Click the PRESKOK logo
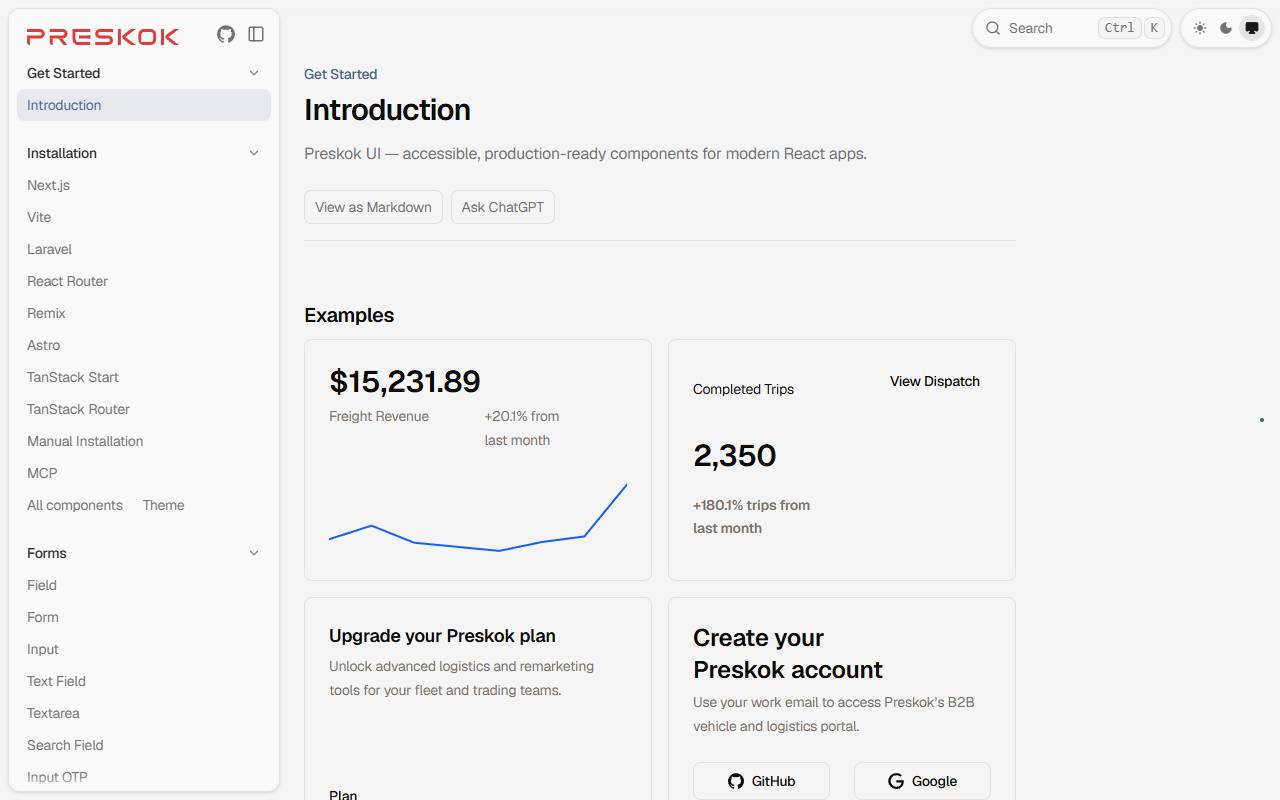 tap(103, 36)
